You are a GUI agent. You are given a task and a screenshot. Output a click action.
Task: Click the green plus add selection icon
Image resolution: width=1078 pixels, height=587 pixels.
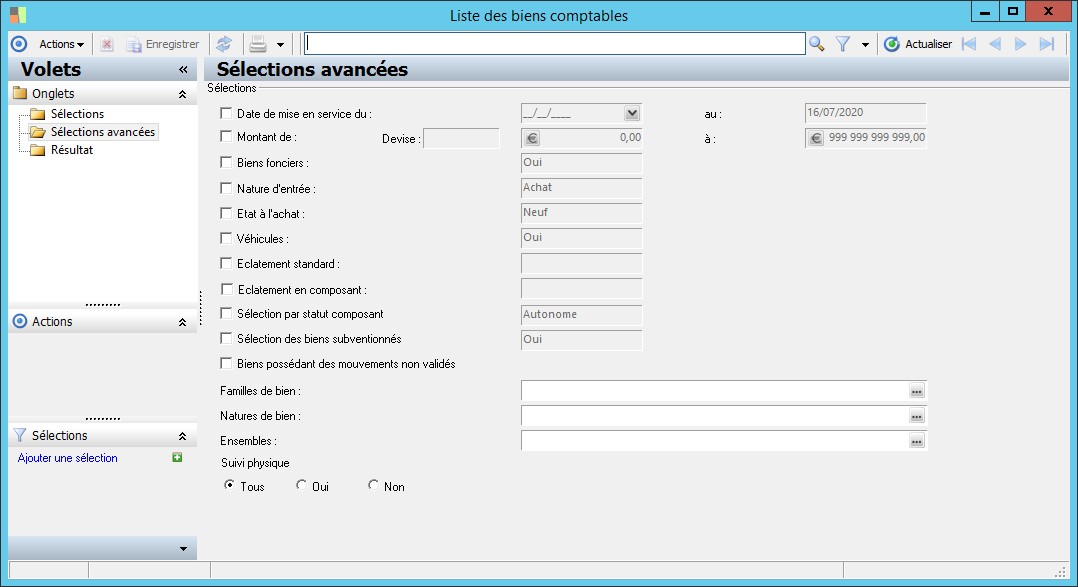[x=177, y=457]
